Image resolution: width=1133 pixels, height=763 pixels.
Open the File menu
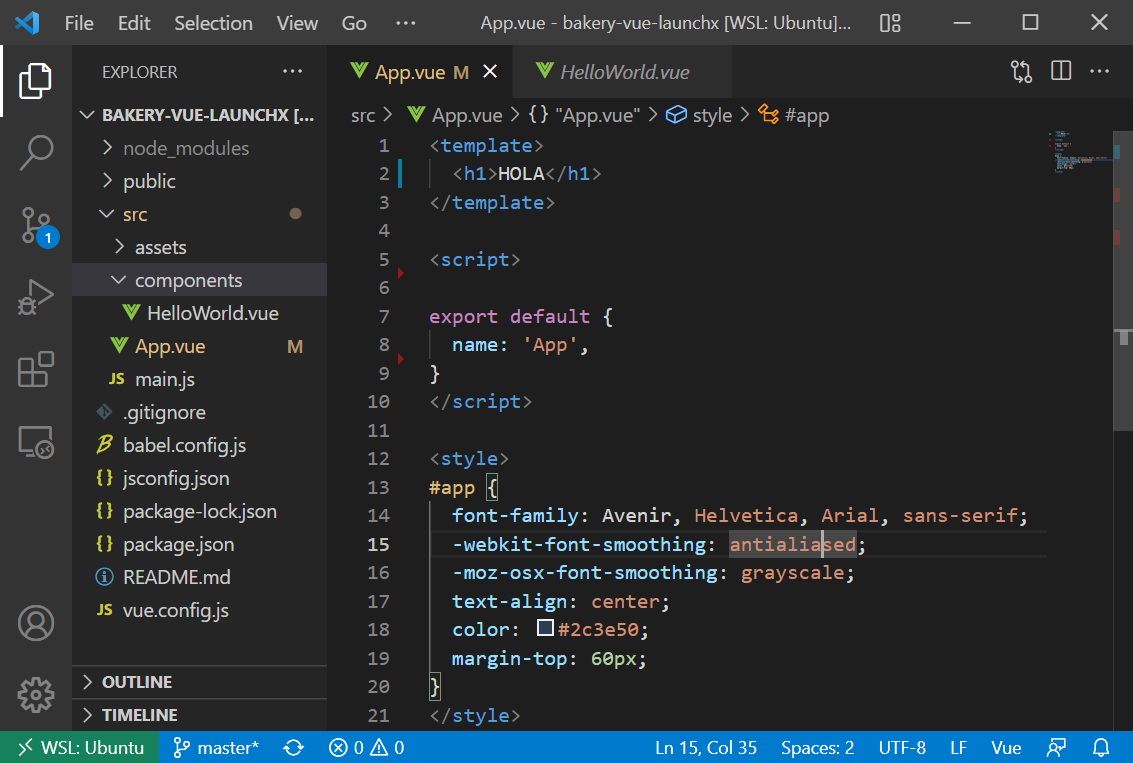(79, 23)
